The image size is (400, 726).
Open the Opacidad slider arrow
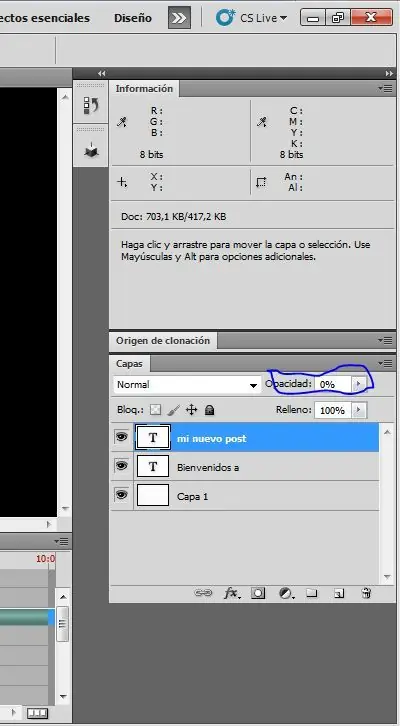click(x=358, y=384)
